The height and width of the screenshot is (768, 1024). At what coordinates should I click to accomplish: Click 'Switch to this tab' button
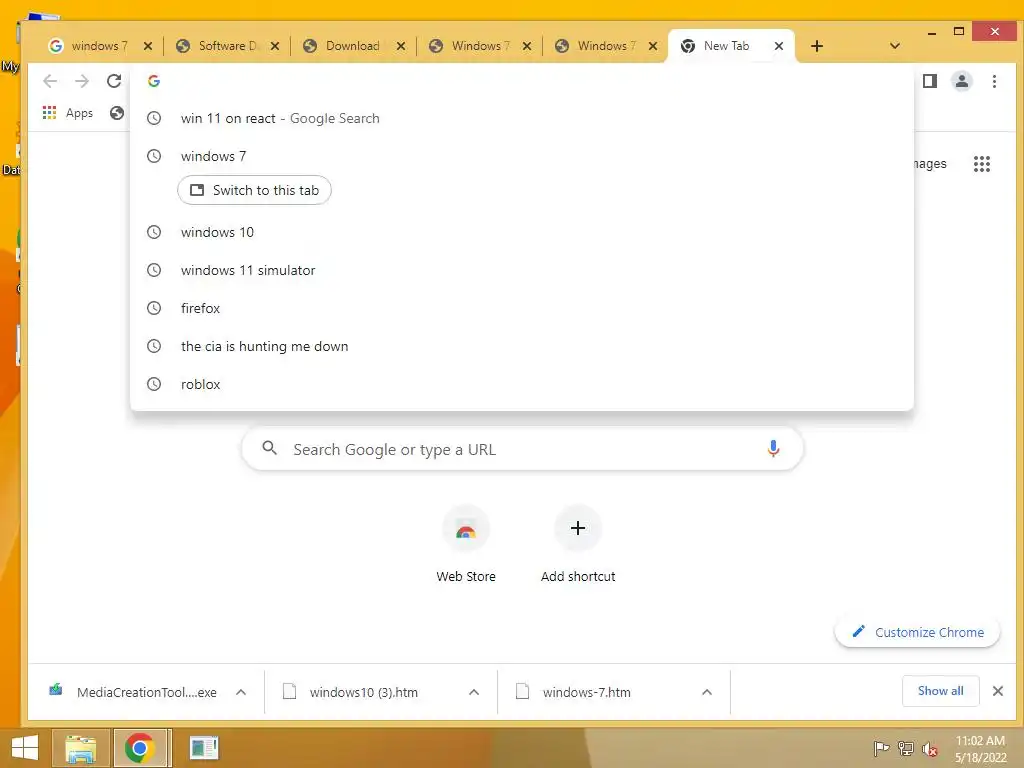tap(254, 190)
